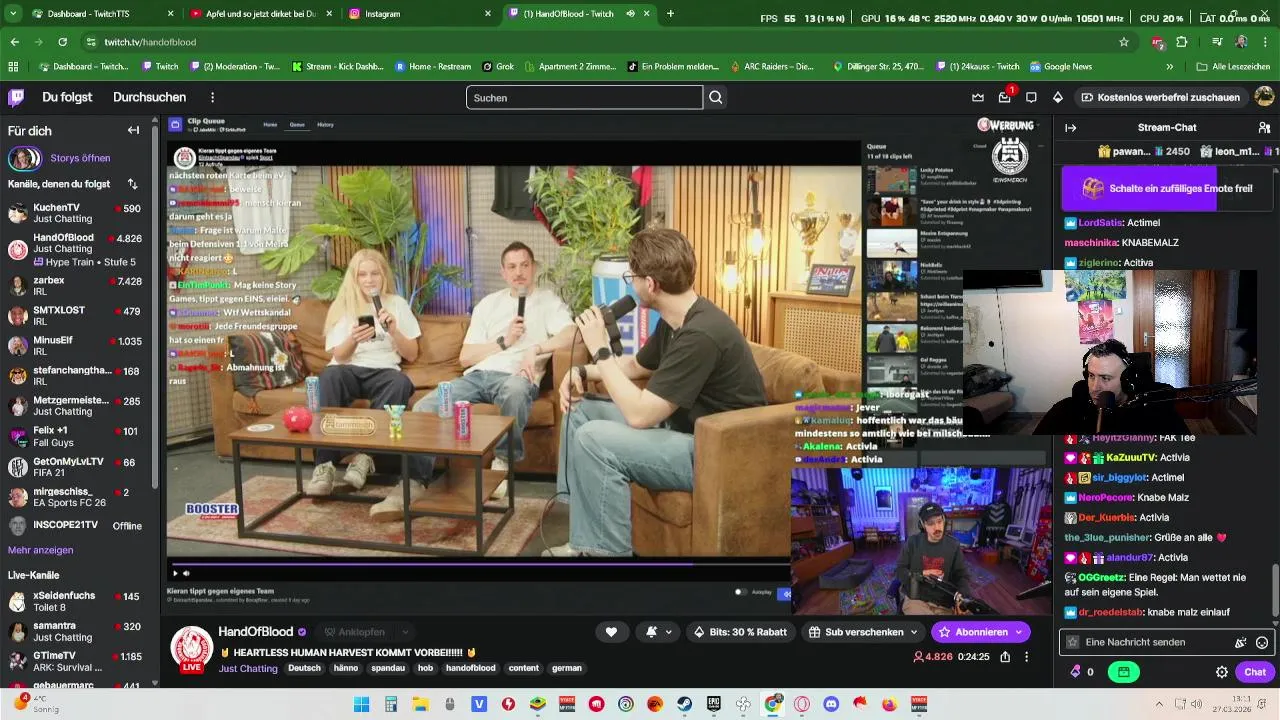Open chat settings gear

[1222, 672]
